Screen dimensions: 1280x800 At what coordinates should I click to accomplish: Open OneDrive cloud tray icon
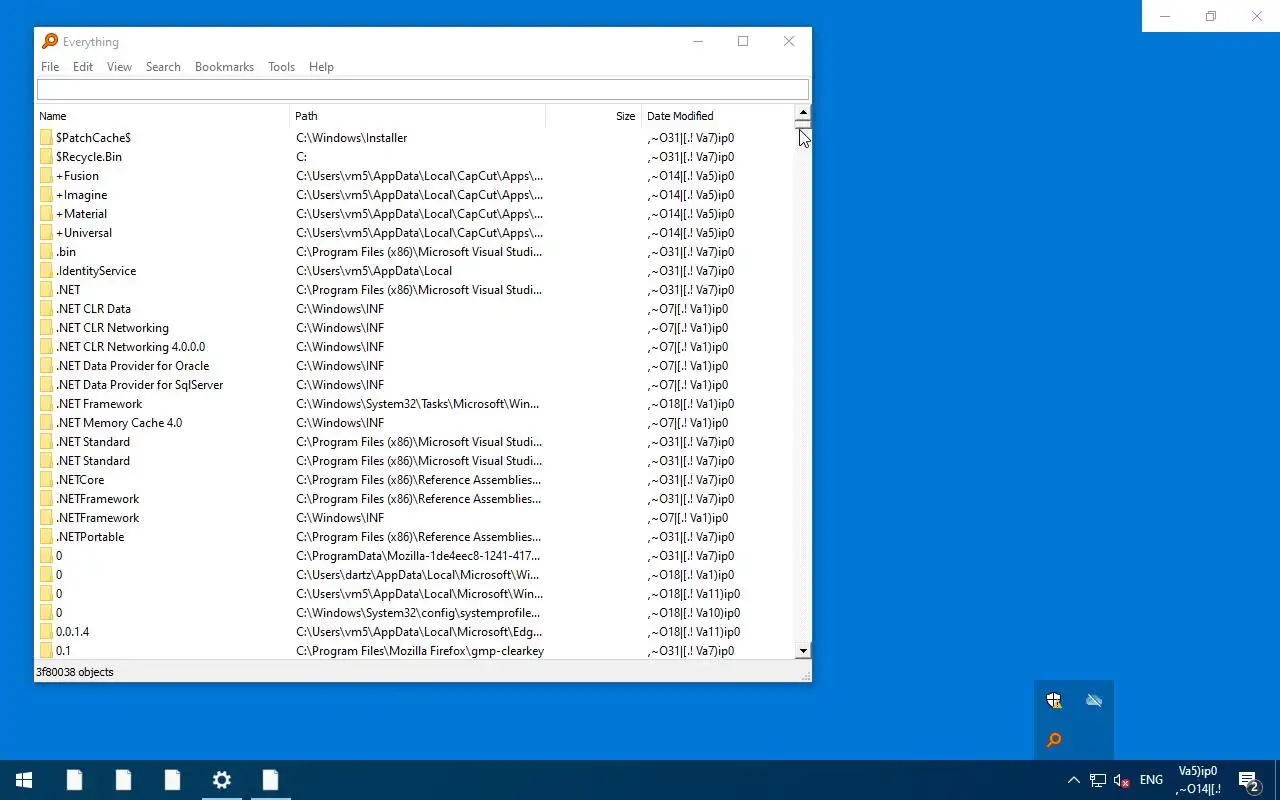1094,701
